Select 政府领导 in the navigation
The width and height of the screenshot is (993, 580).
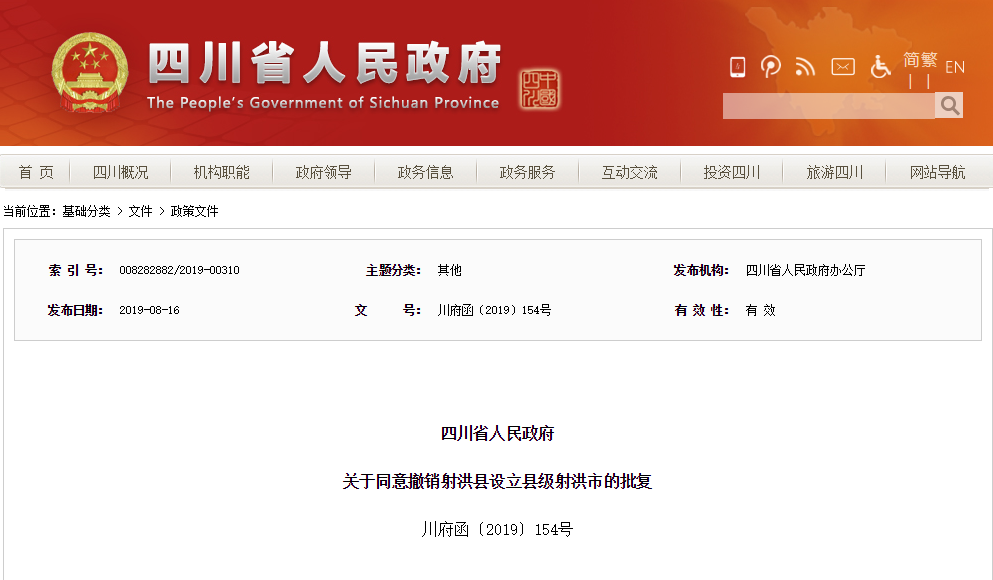tap(323, 172)
